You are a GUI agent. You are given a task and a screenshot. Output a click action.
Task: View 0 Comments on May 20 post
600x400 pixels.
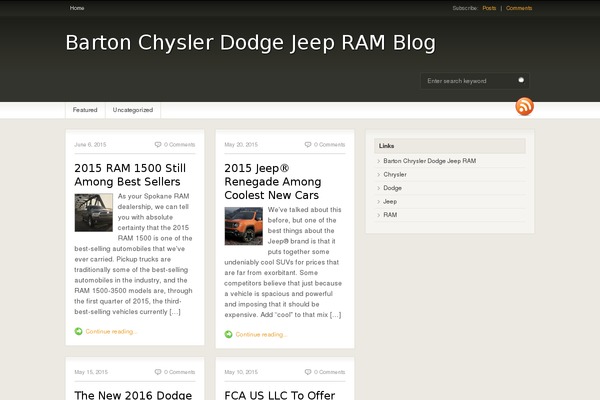(x=329, y=145)
